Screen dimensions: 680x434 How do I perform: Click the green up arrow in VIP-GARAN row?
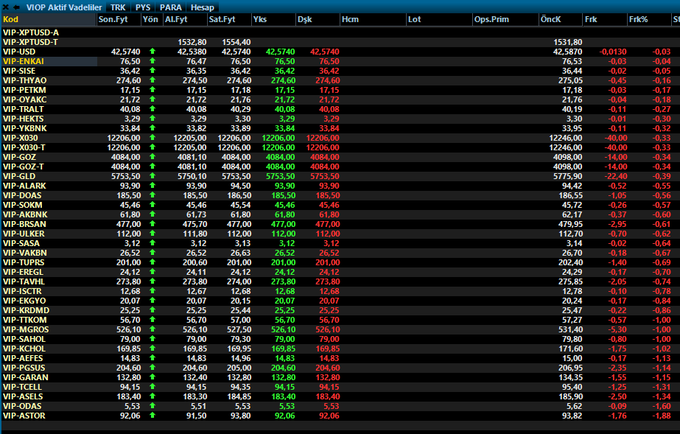(x=153, y=377)
